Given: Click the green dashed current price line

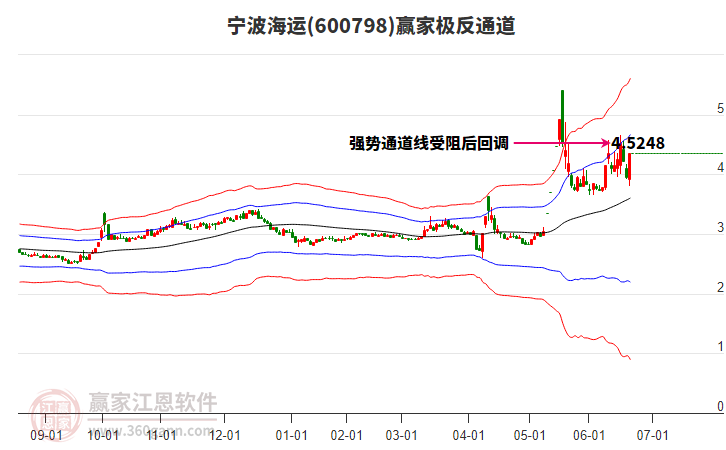Looking at the screenshot, I should pos(677,153).
